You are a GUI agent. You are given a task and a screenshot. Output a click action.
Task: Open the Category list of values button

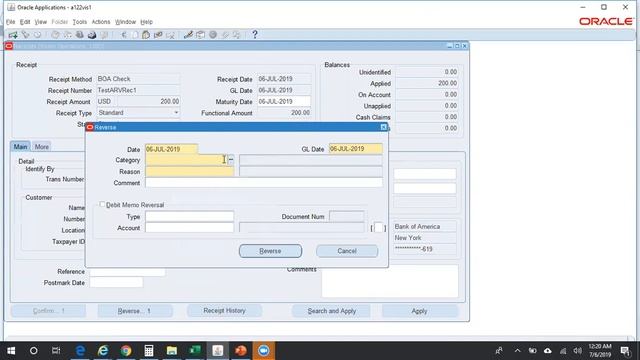click(231, 160)
